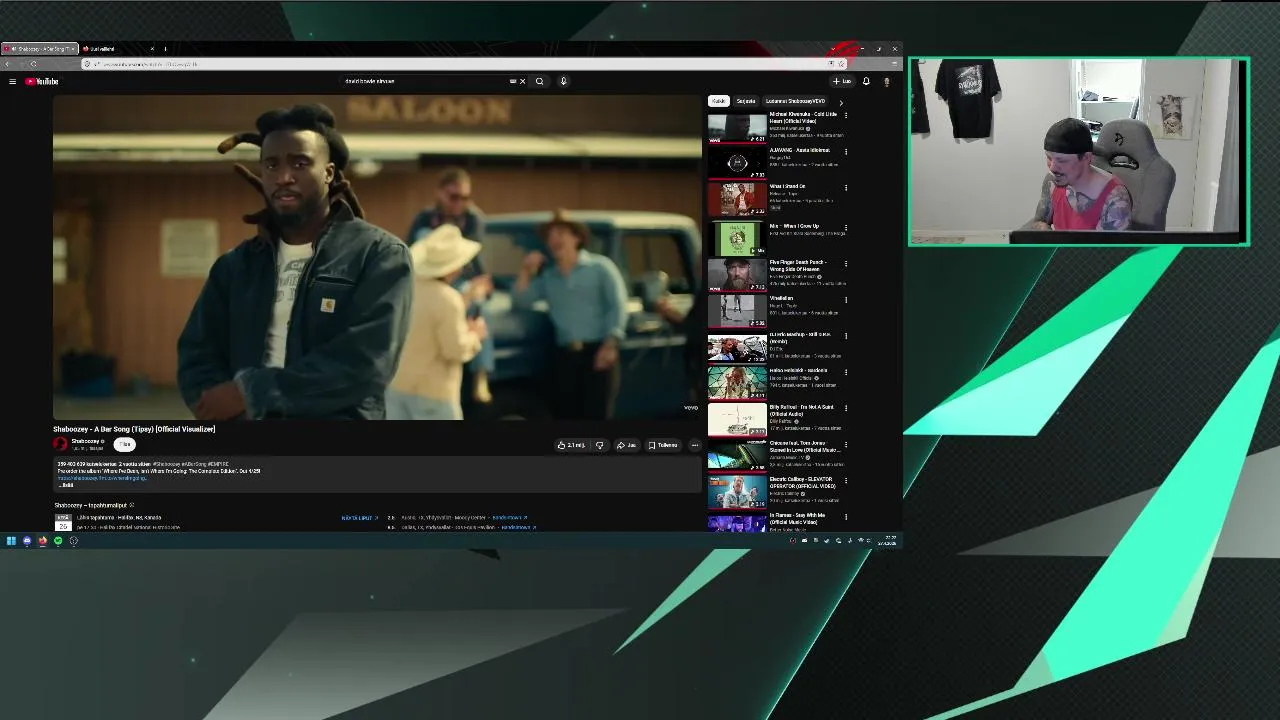Open options for Electric Callboy Elevator Operator
This screenshot has width=1280, height=720.
coord(846,480)
